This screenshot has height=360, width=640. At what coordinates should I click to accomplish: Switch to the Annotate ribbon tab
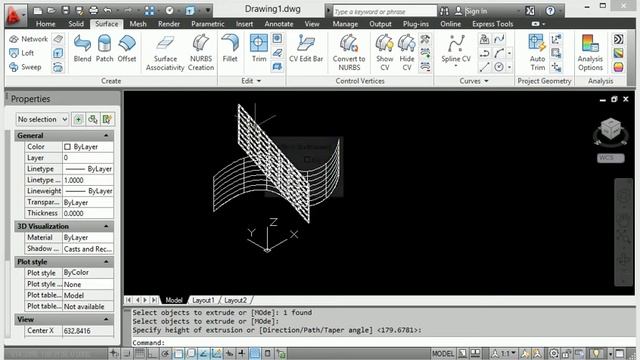coord(279,24)
